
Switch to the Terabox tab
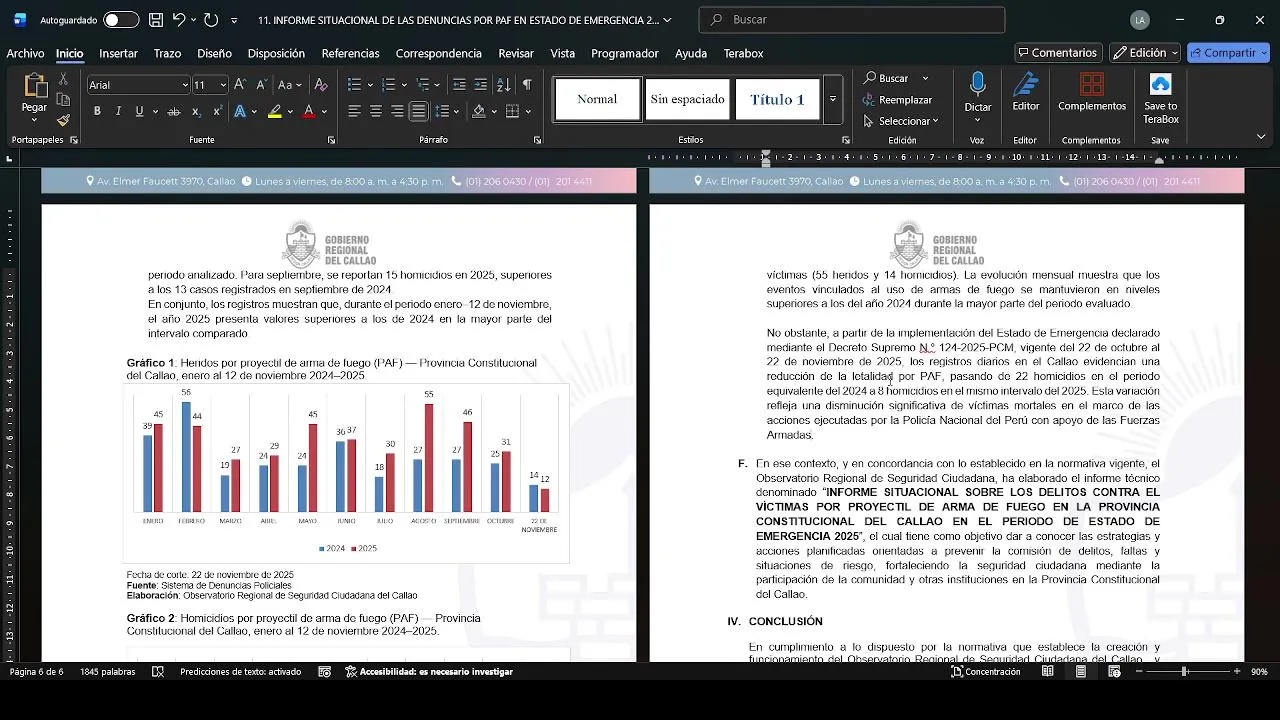(743, 53)
